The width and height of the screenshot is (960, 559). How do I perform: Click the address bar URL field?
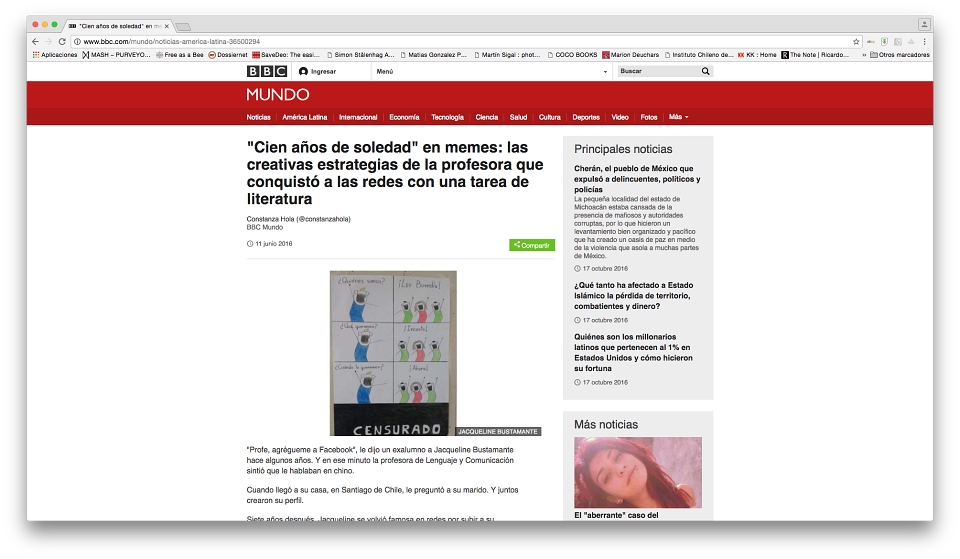tap(465, 42)
